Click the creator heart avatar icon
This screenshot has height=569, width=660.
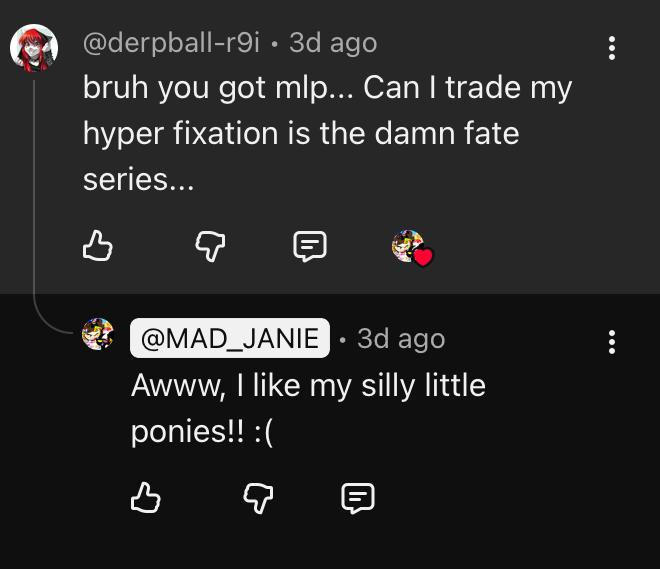point(406,244)
